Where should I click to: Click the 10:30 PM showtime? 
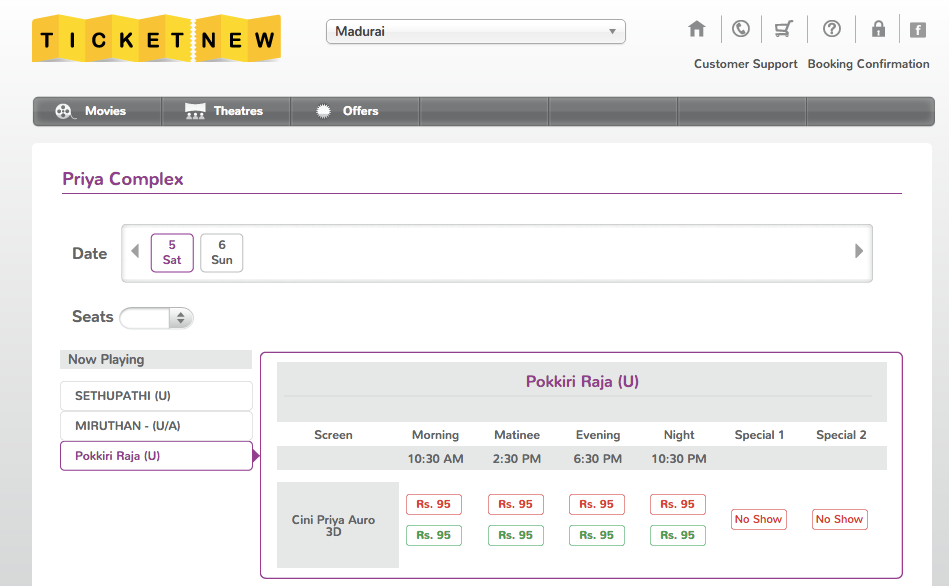click(x=679, y=459)
